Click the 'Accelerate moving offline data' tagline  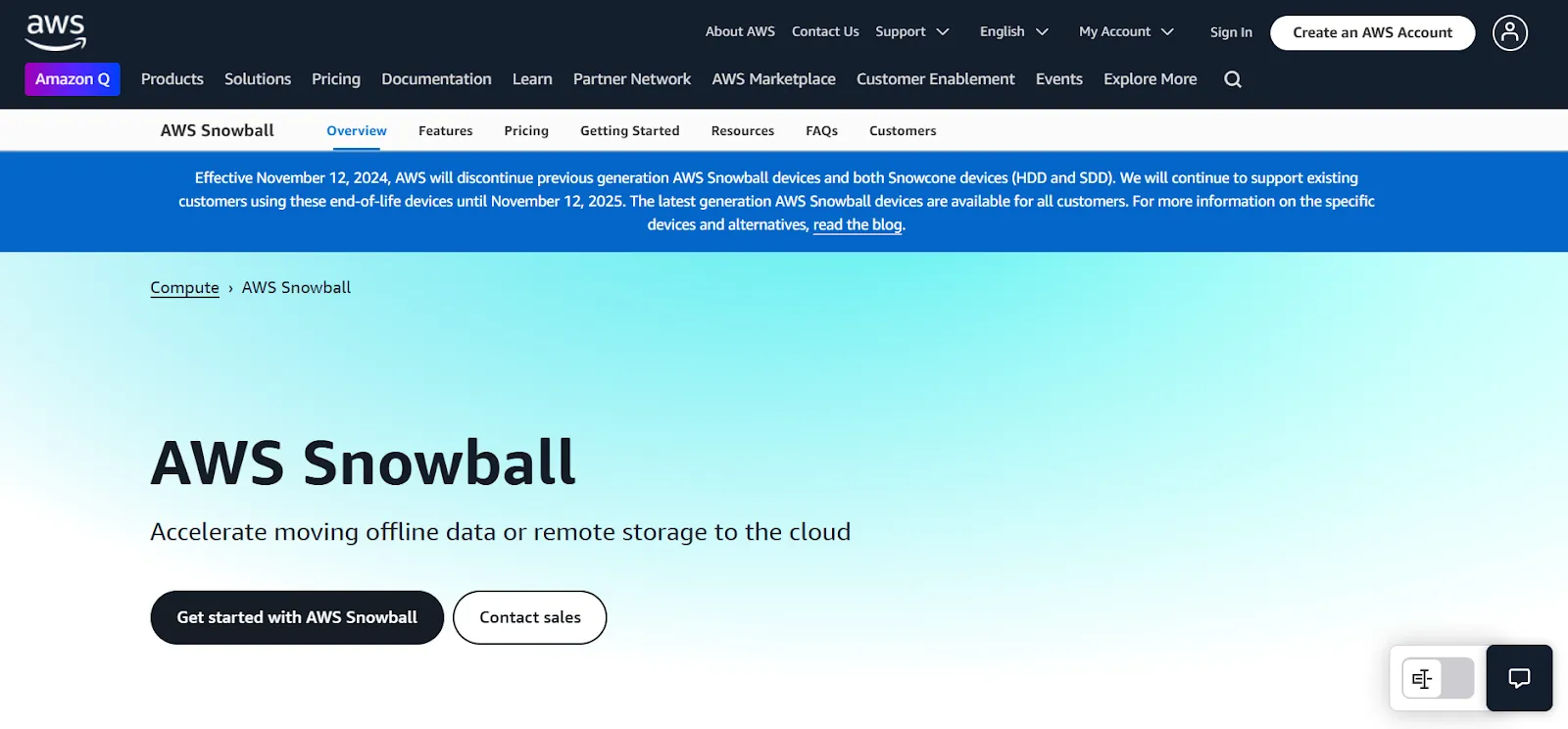[501, 531]
